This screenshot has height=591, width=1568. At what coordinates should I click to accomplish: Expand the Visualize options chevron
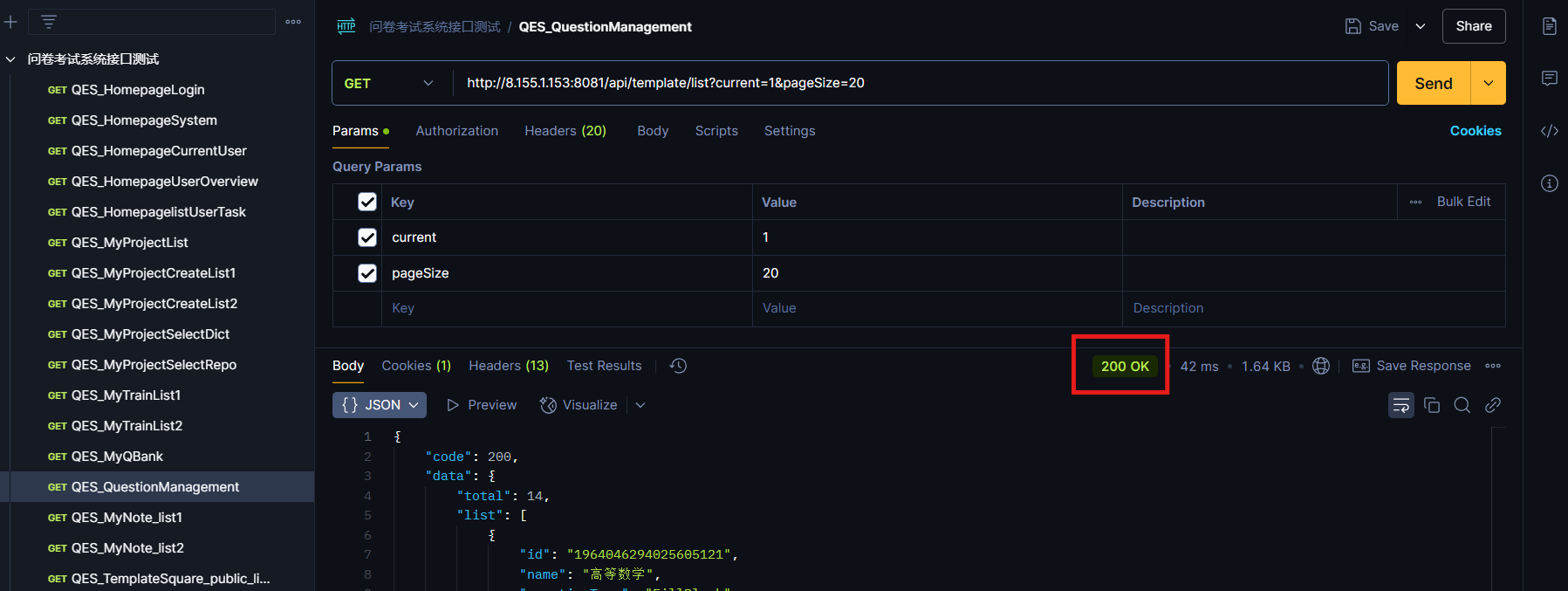click(x=640, y=405)
